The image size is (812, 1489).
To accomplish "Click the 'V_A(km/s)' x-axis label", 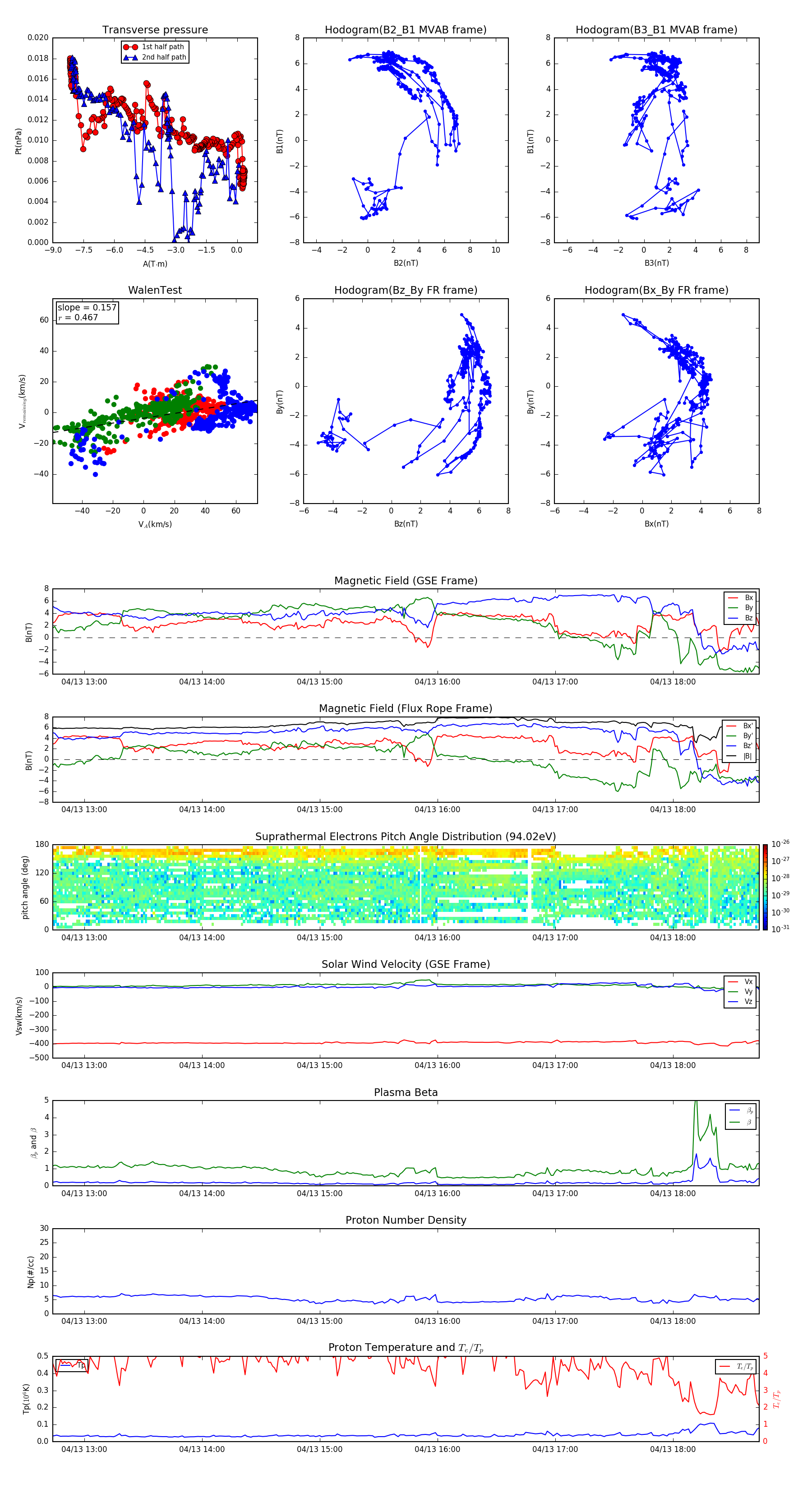I will click(x=155, y=525).
